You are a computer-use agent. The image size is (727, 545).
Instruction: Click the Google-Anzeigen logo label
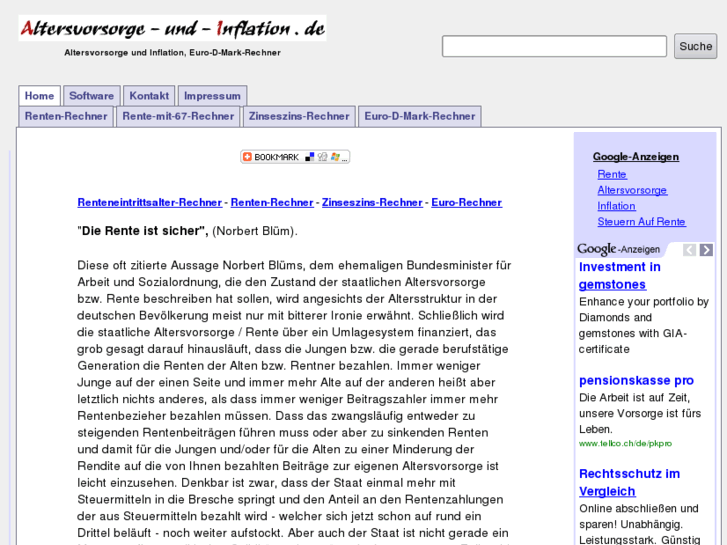point(618,249)
